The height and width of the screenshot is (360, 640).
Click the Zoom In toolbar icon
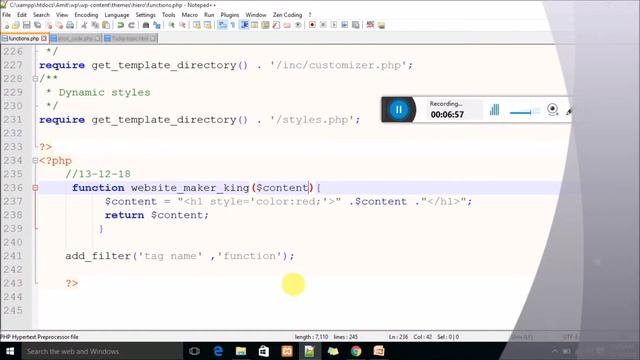click(x=171, y=25)
